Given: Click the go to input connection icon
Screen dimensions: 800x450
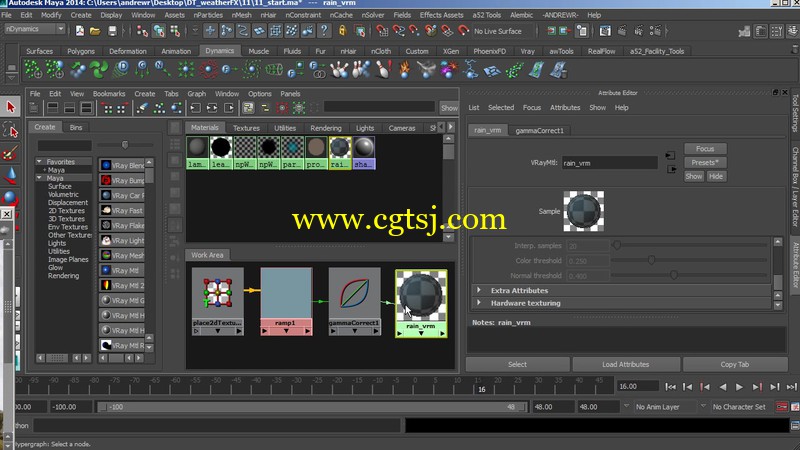Looking at the screenshot, I should point(670,156).
